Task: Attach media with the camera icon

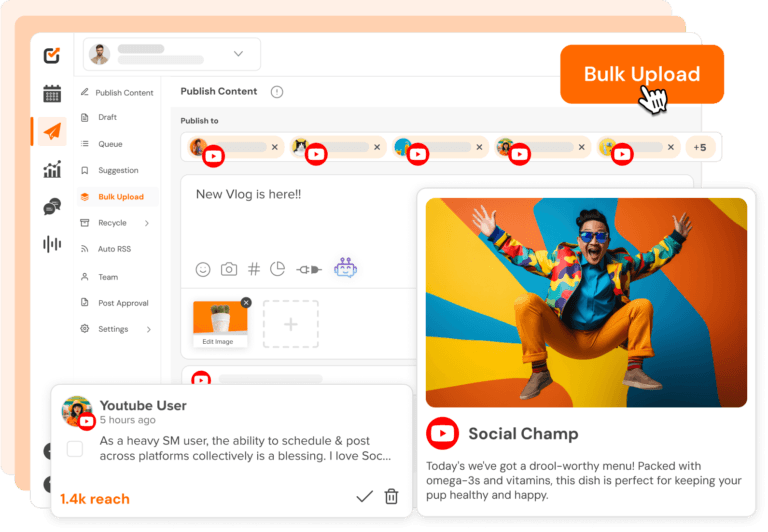Action: pyautogui.click(x=229, y=269)
